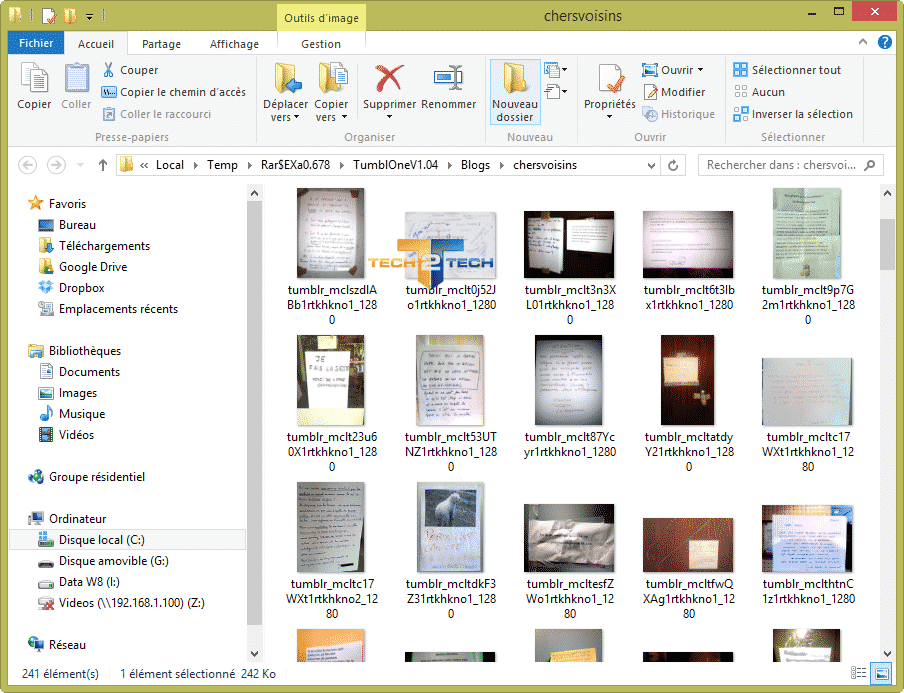Select Disque local (C:)
Image resolution: width=904 pixels, height=693 pixels.
click(127, 540)
